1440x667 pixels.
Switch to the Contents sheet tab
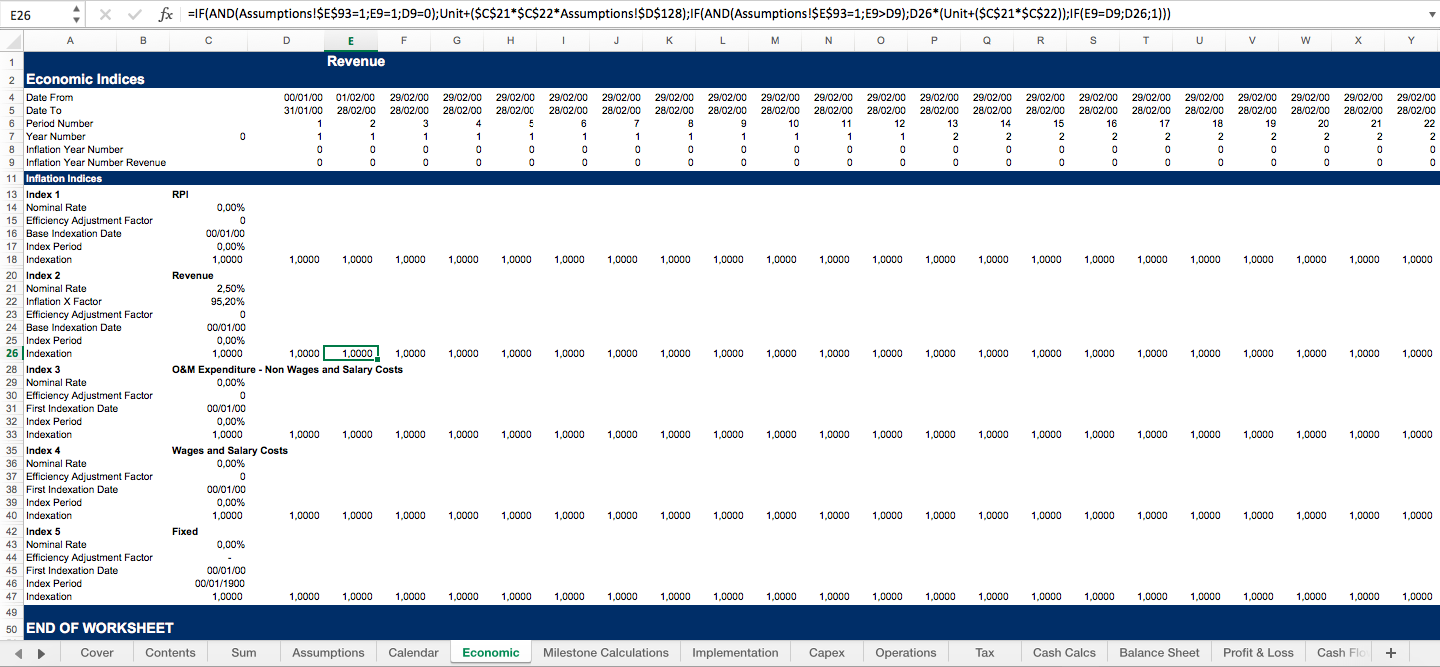click(170, 653)
